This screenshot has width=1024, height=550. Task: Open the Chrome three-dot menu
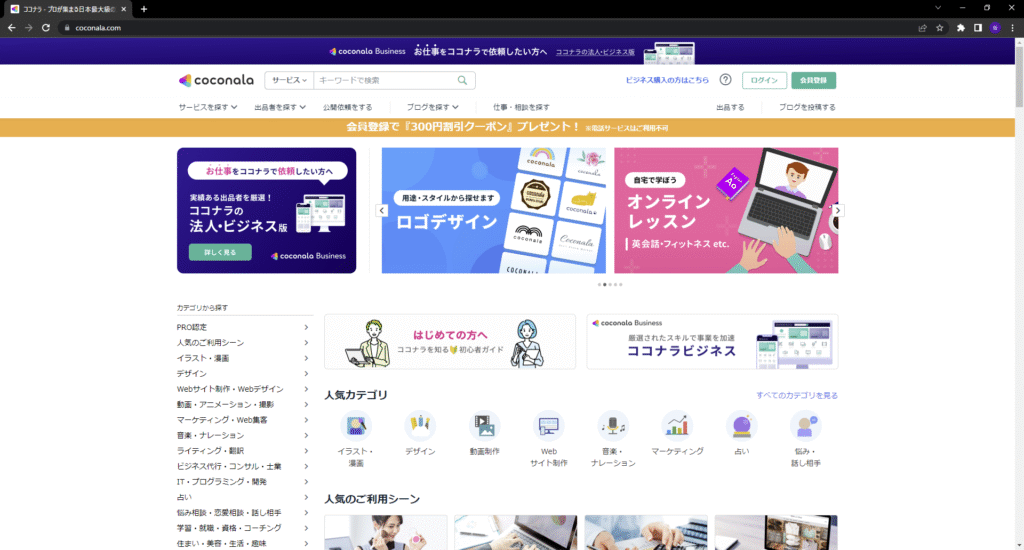1012,28
